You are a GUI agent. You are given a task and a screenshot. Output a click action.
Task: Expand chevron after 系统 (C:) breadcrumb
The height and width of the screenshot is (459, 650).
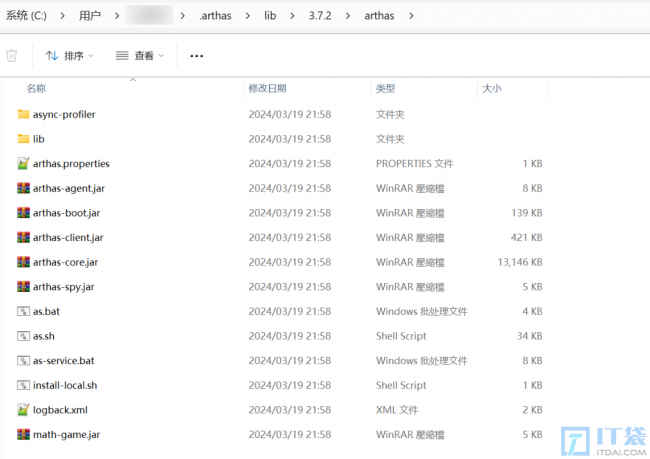tap(63, 16)
